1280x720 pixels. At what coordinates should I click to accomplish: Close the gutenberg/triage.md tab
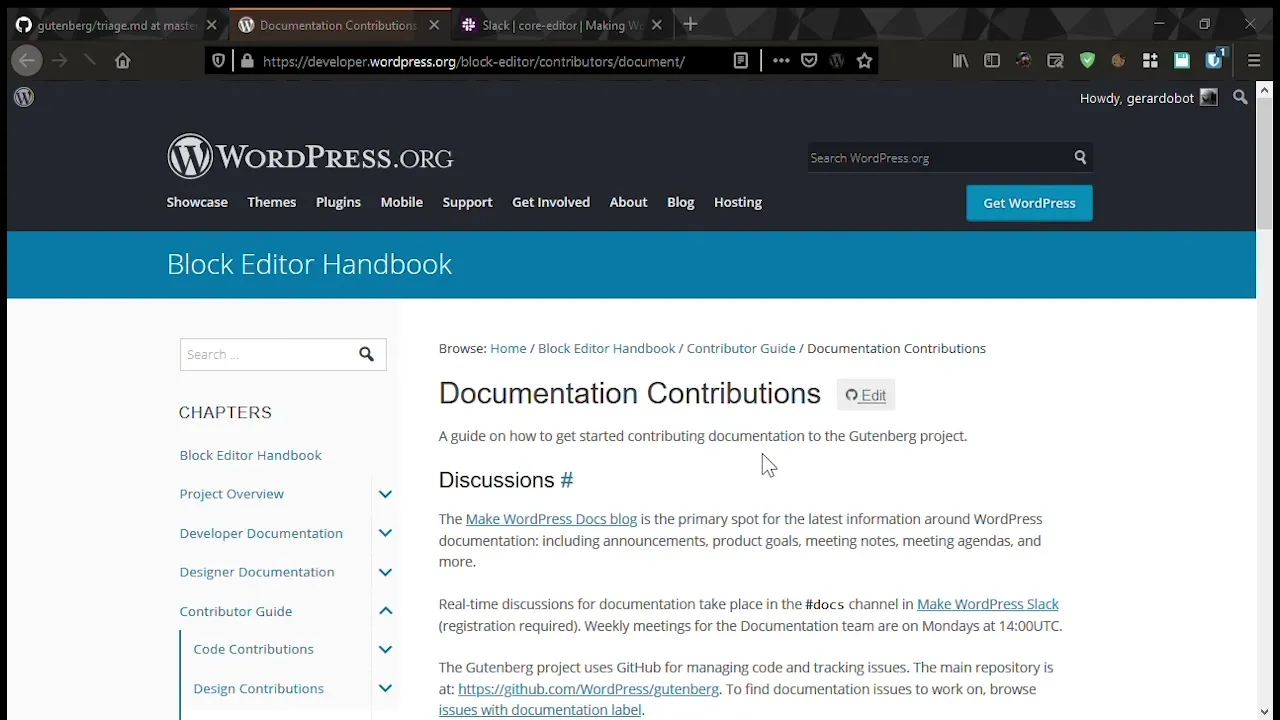210,25
